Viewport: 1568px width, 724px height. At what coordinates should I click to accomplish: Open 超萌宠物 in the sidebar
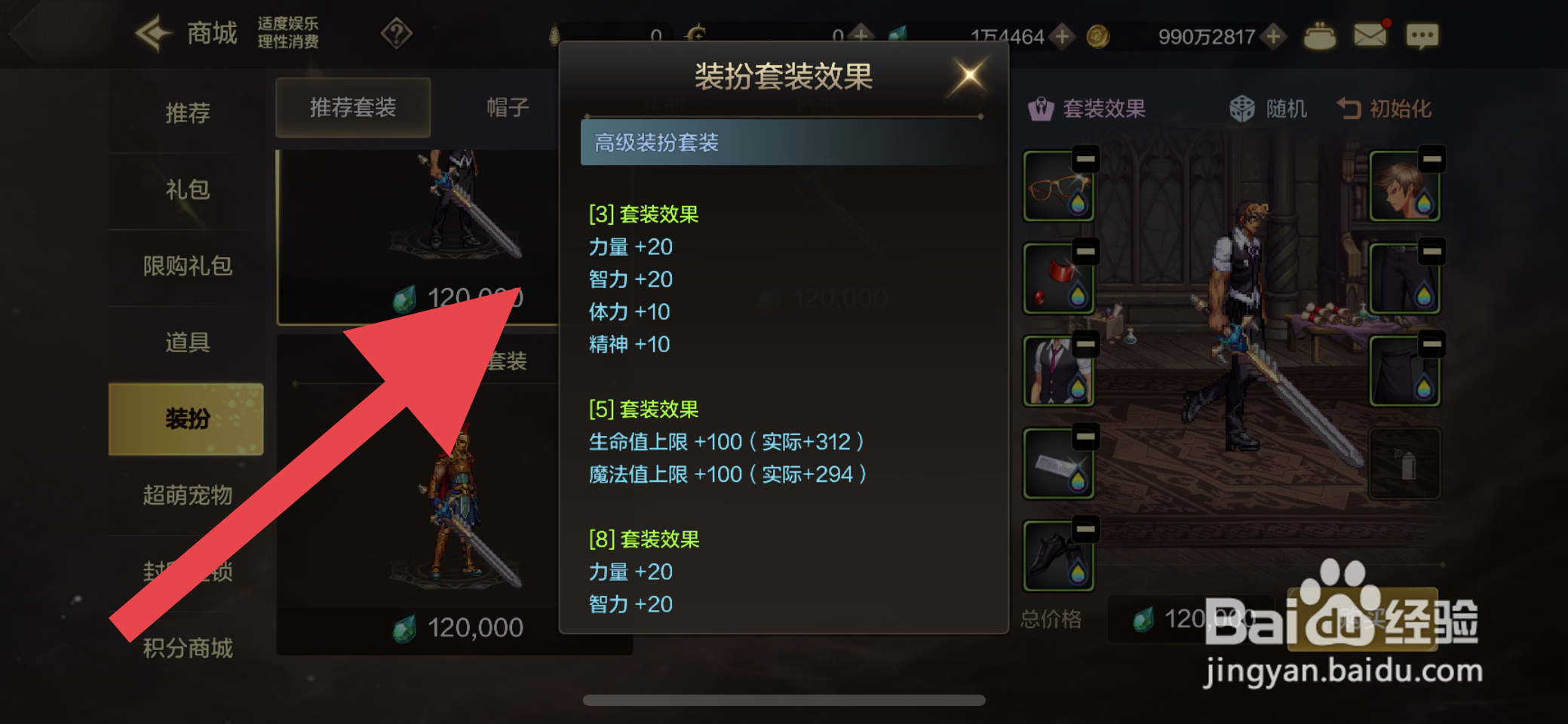click(188, 495)
